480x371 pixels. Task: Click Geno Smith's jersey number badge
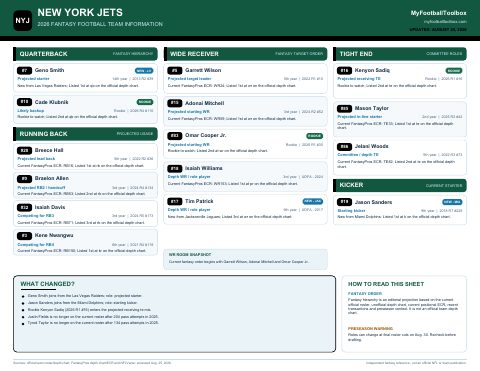point(24,70)
